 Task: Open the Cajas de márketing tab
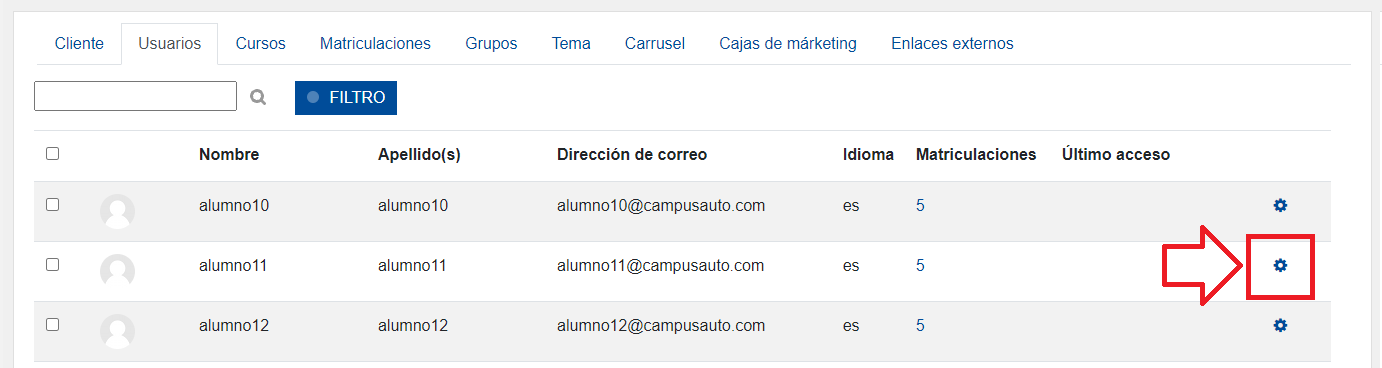(788, 44)
